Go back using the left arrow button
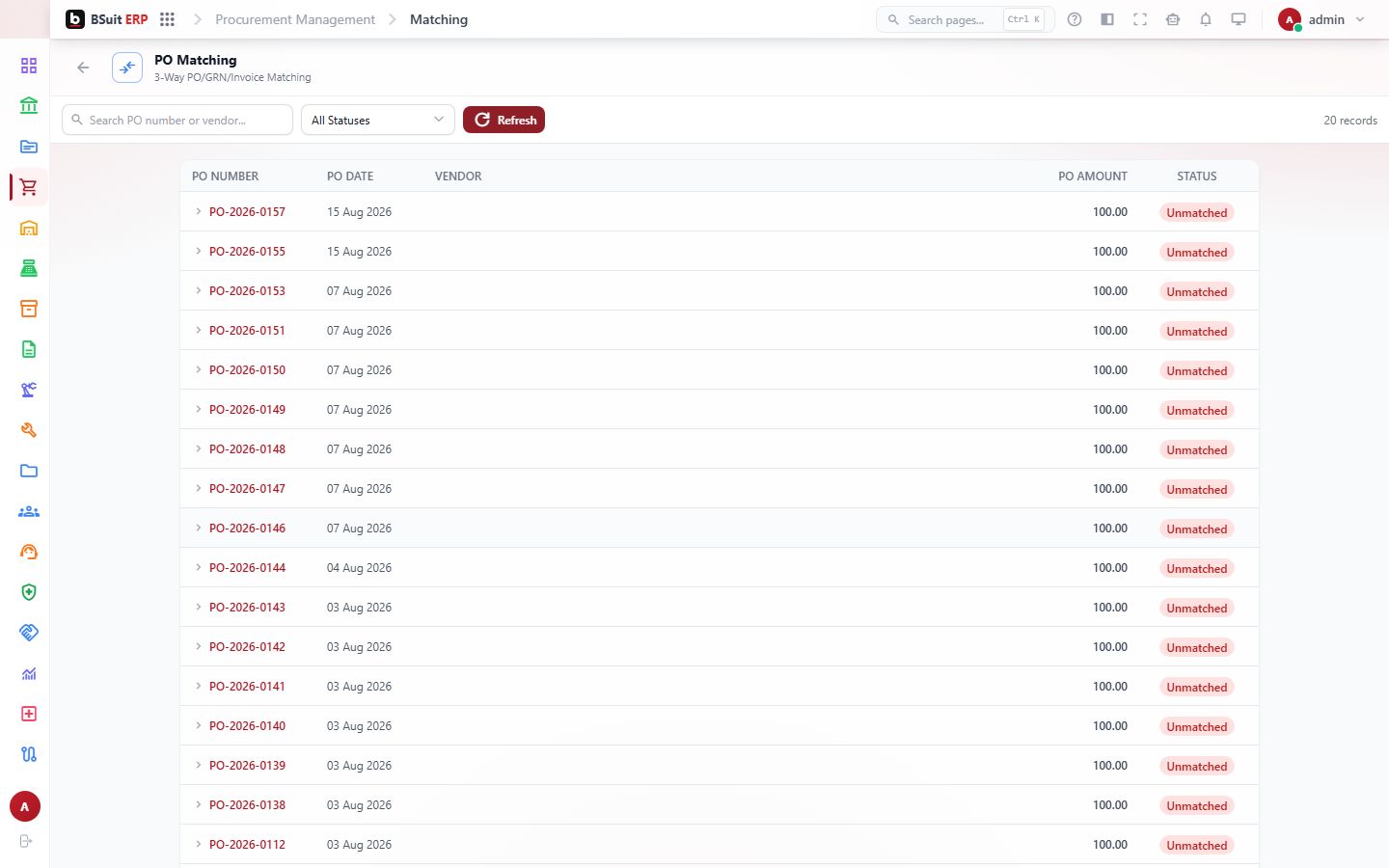Image resolution: width=1389 pixels, height=868 pixels. tap(83, 68)
